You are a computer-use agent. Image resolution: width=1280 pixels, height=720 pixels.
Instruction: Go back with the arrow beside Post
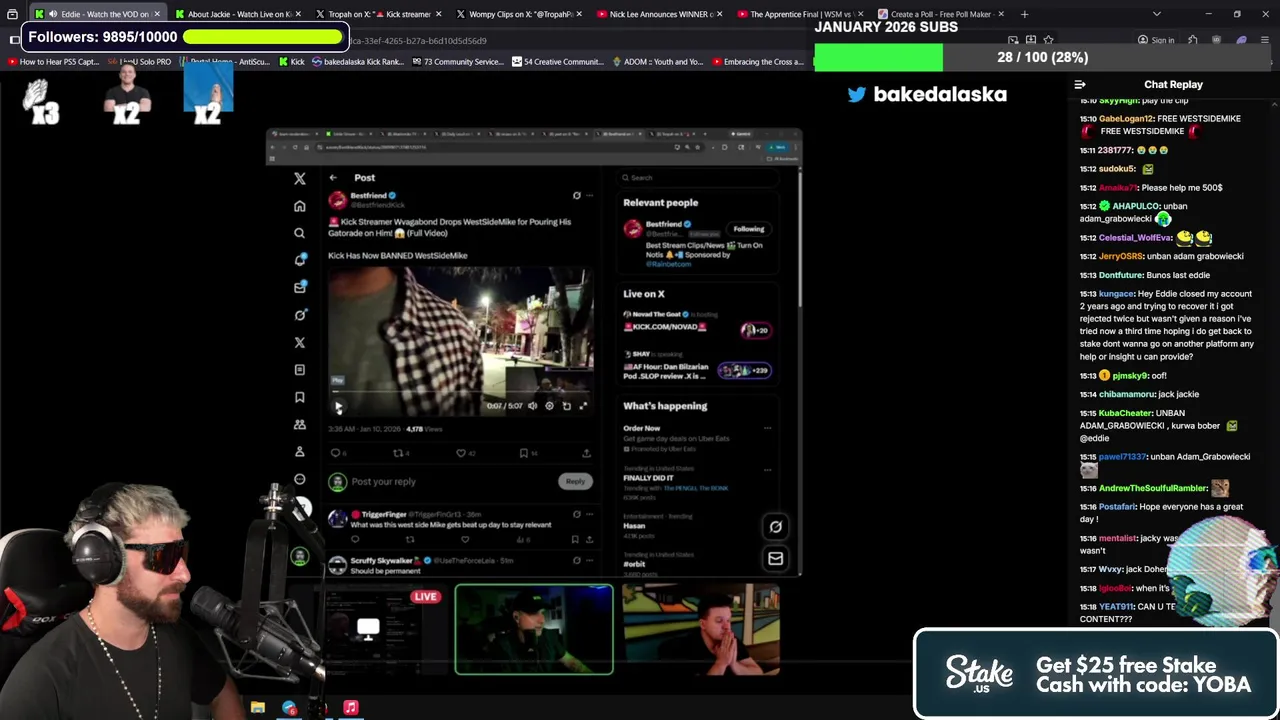(x=333, y=178)
